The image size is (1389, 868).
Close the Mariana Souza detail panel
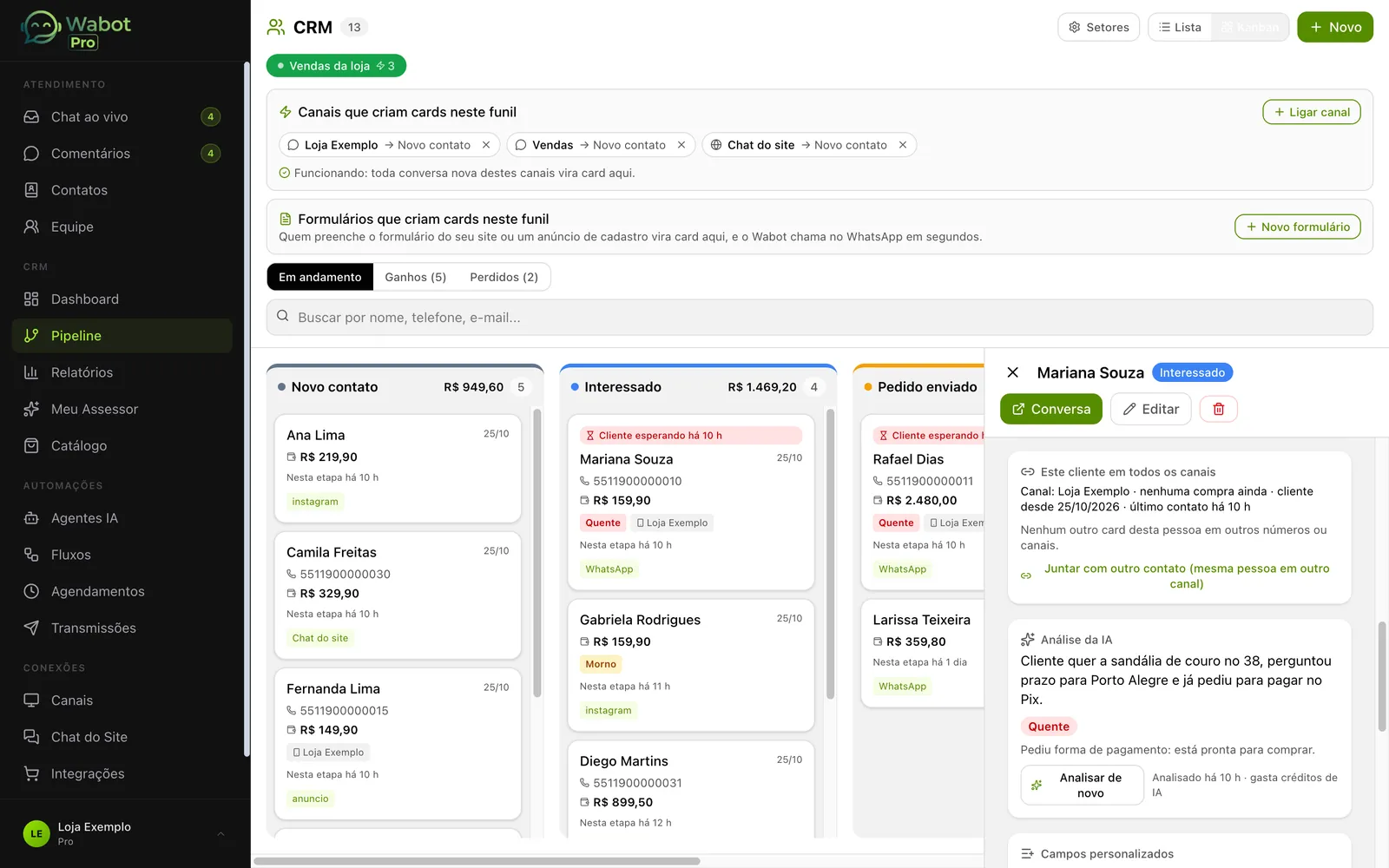1012,372
